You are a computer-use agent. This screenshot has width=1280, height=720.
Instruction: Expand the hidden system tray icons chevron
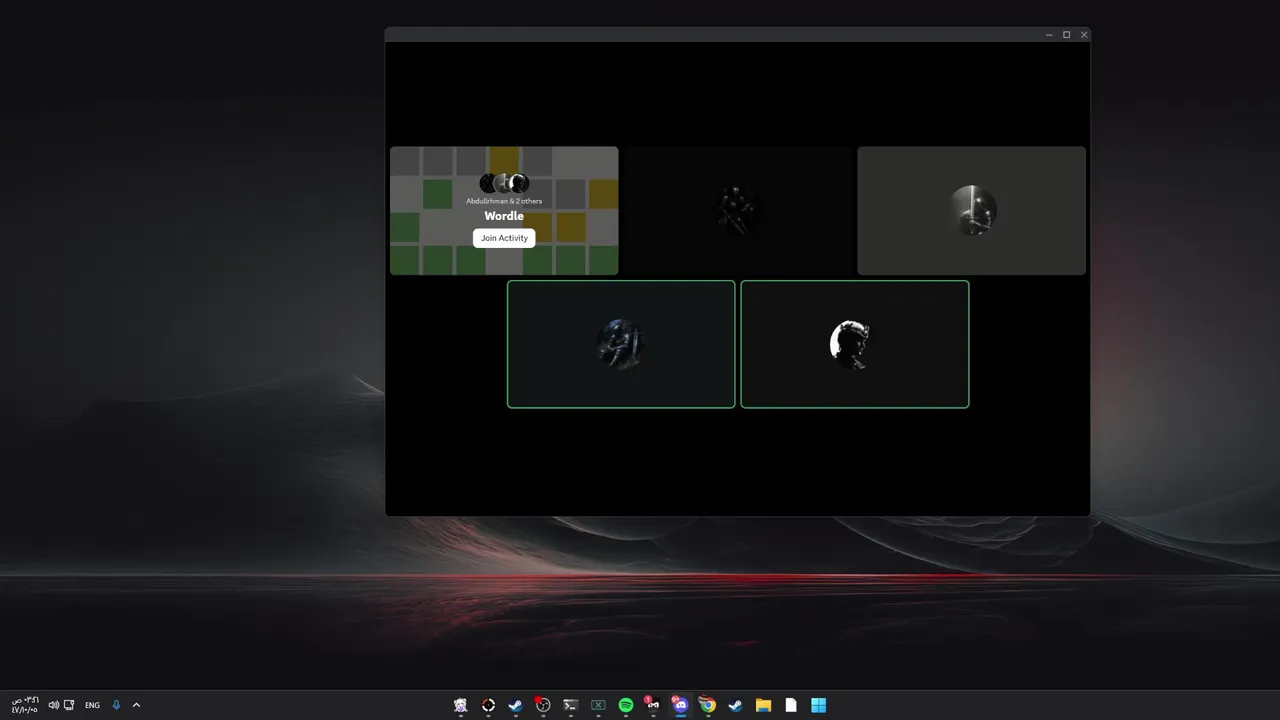136,705
